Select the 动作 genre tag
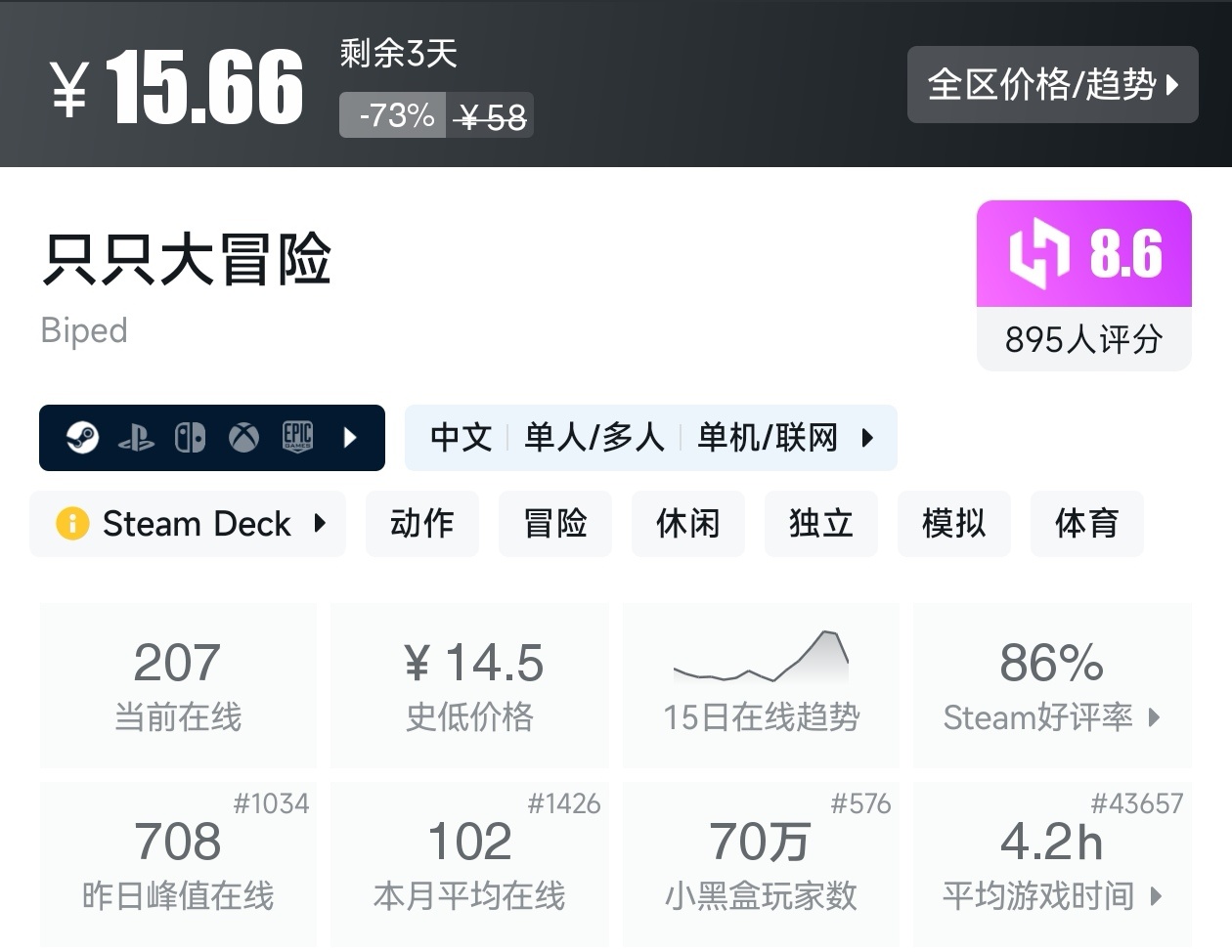Screen dimensions: 1232x952 (x=422, y=524)
